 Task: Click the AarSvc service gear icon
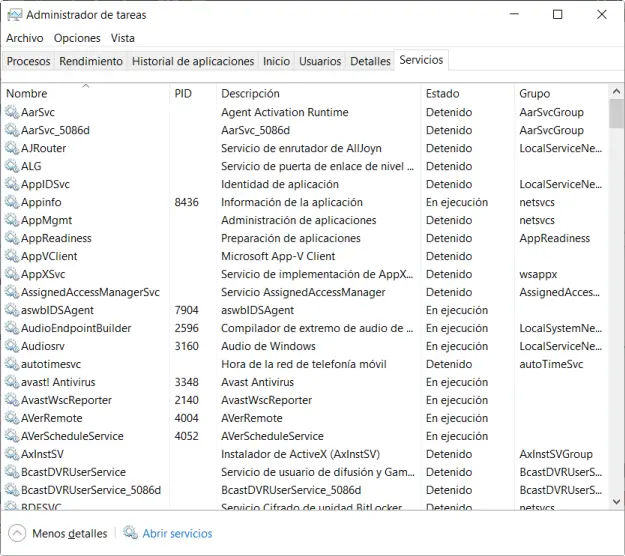[12, 112]
